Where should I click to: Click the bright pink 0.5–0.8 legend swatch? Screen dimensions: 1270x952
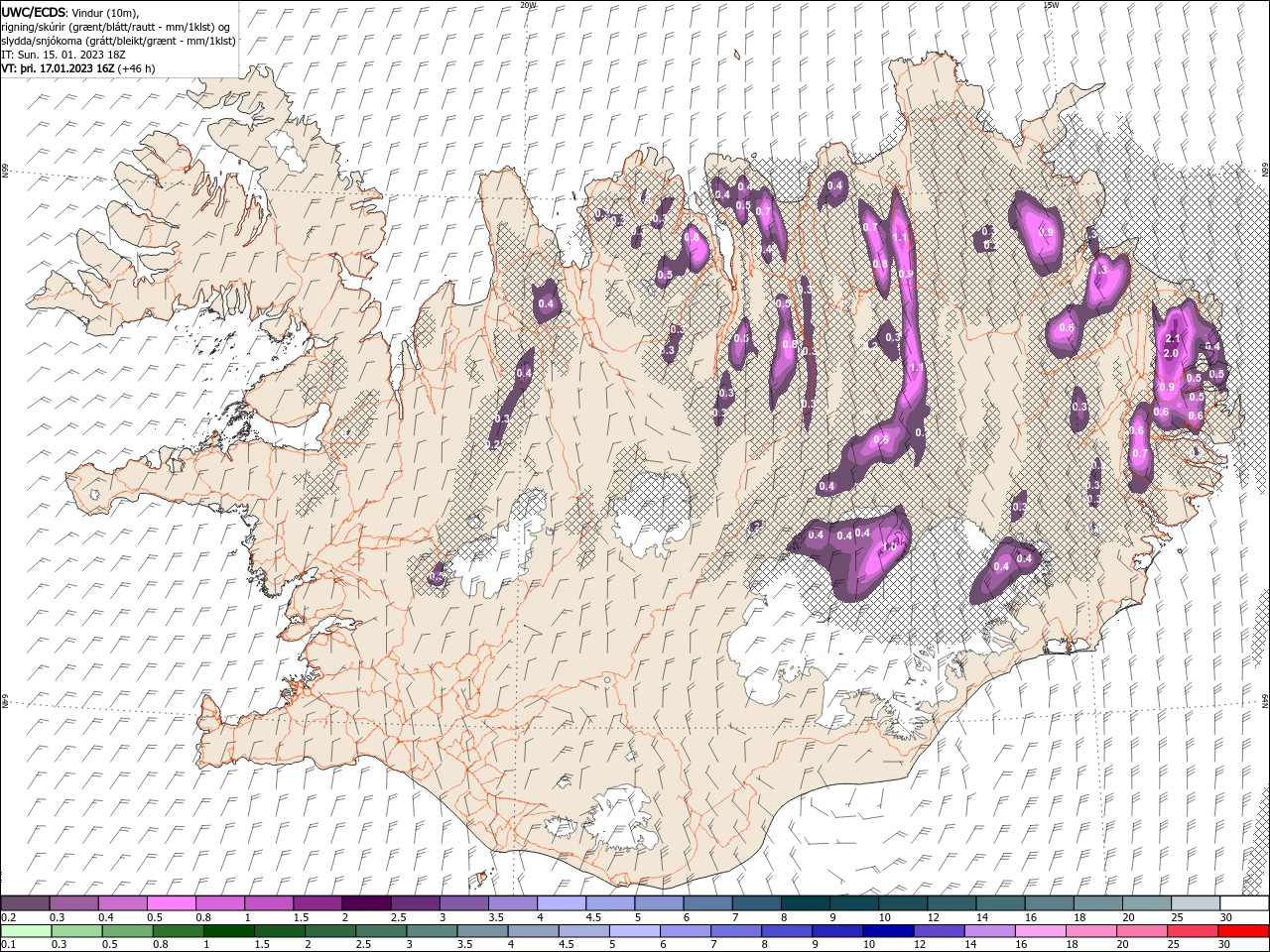tap(171, 903)
